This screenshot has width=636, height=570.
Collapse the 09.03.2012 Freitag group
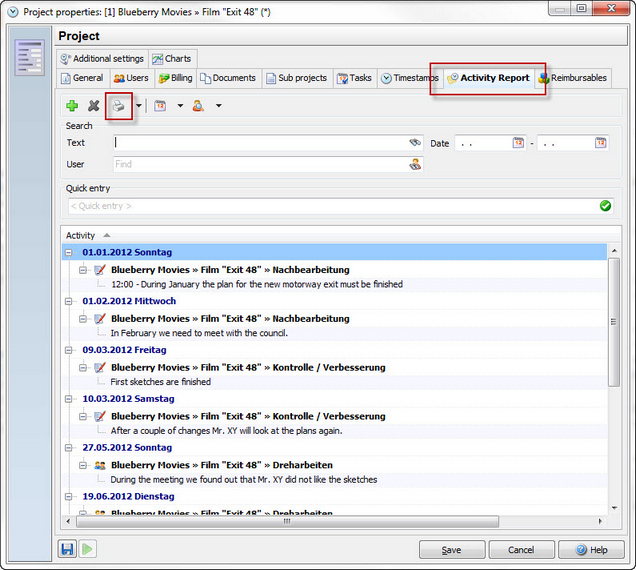69,350
